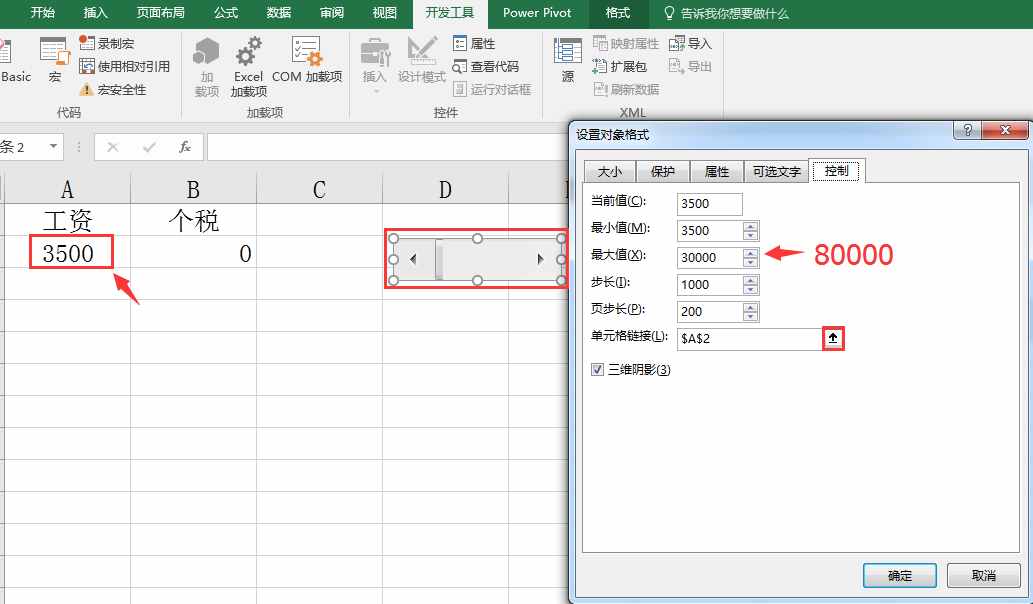This screenshot has width=1033, height=604.
Task: Open Excel Add-ins (Excel 加载项)
Action: pos(248,67)
